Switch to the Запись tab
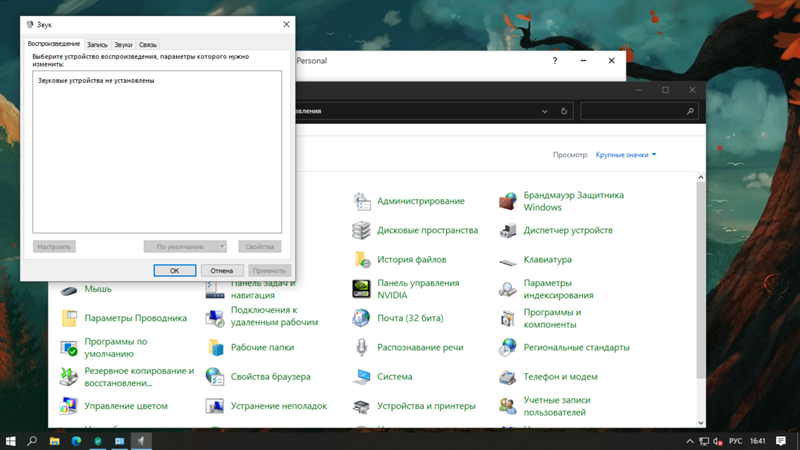The width and height of the screenshot is (800, 450). (97, 45)
